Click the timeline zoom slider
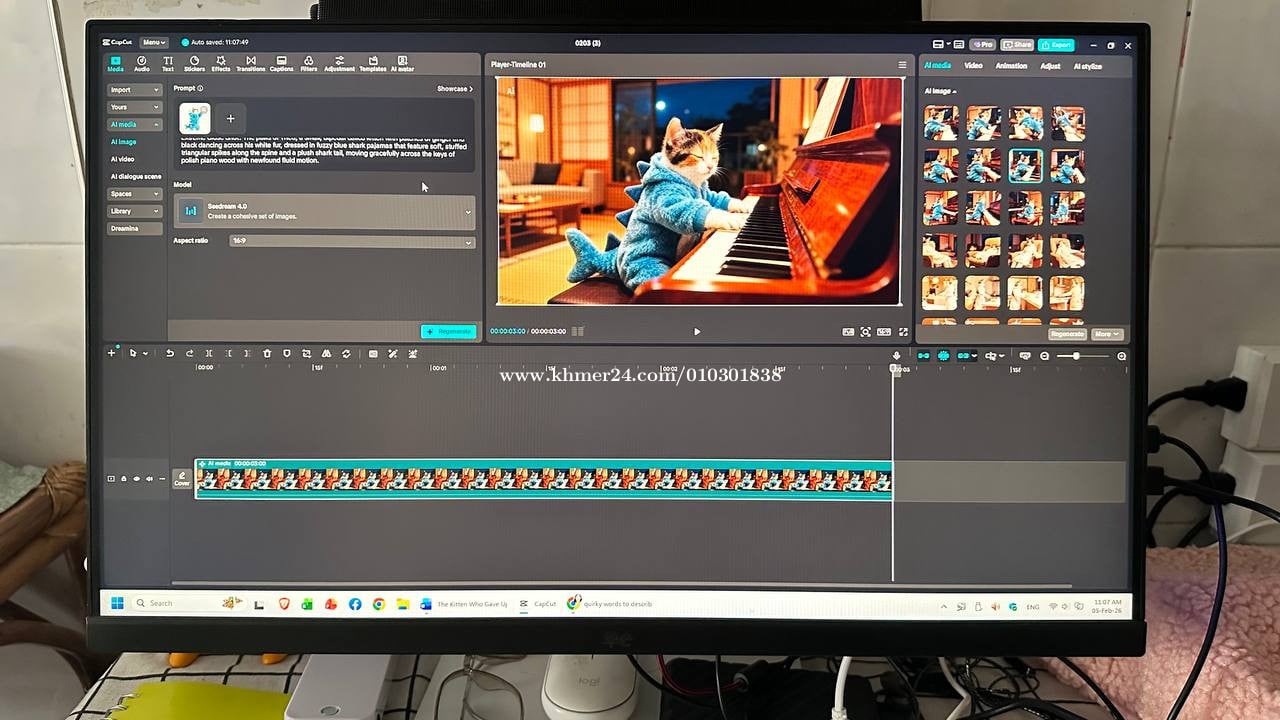This screenshot has width=1280, height=720. click(x=1076, y=356)
